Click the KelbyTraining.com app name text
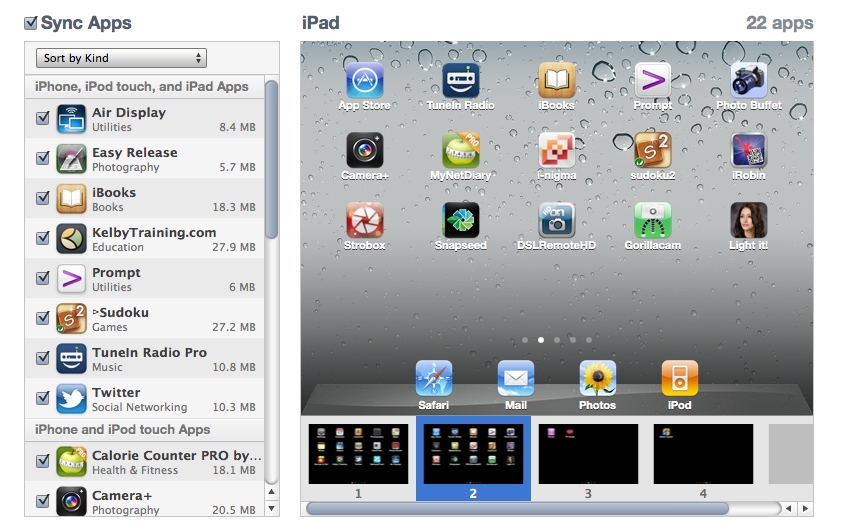The width and height of the screenshot is (848, 529). pyautogui.click(x=154, y=233)
